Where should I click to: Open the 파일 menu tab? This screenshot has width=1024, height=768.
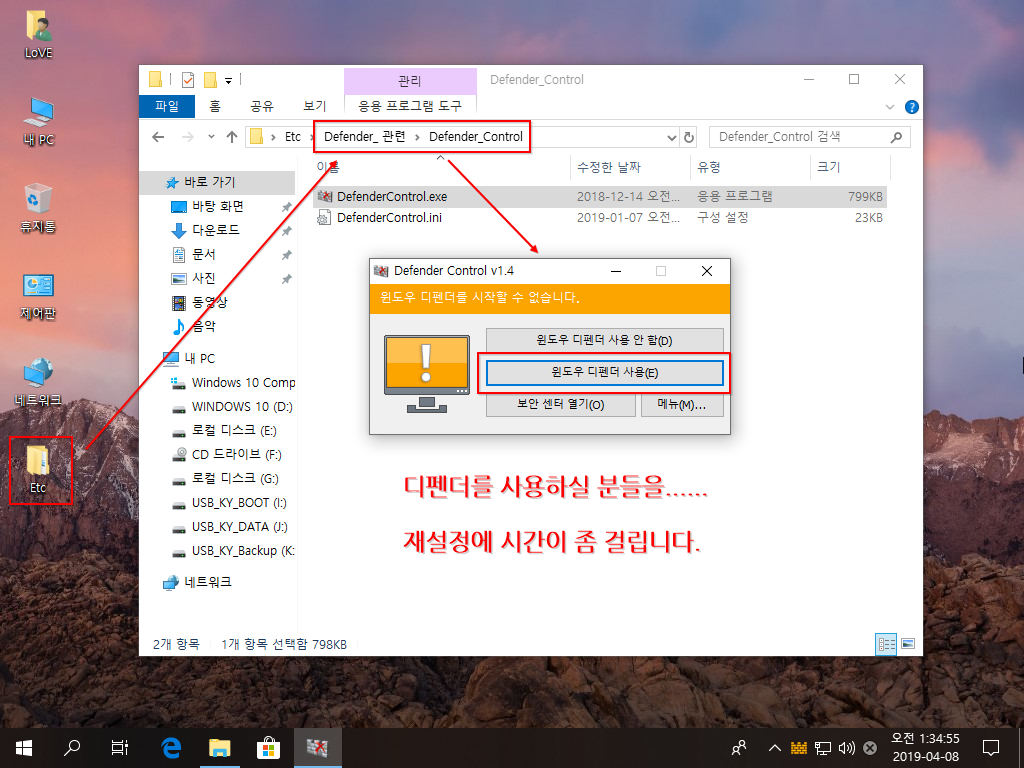coord(167,106)
